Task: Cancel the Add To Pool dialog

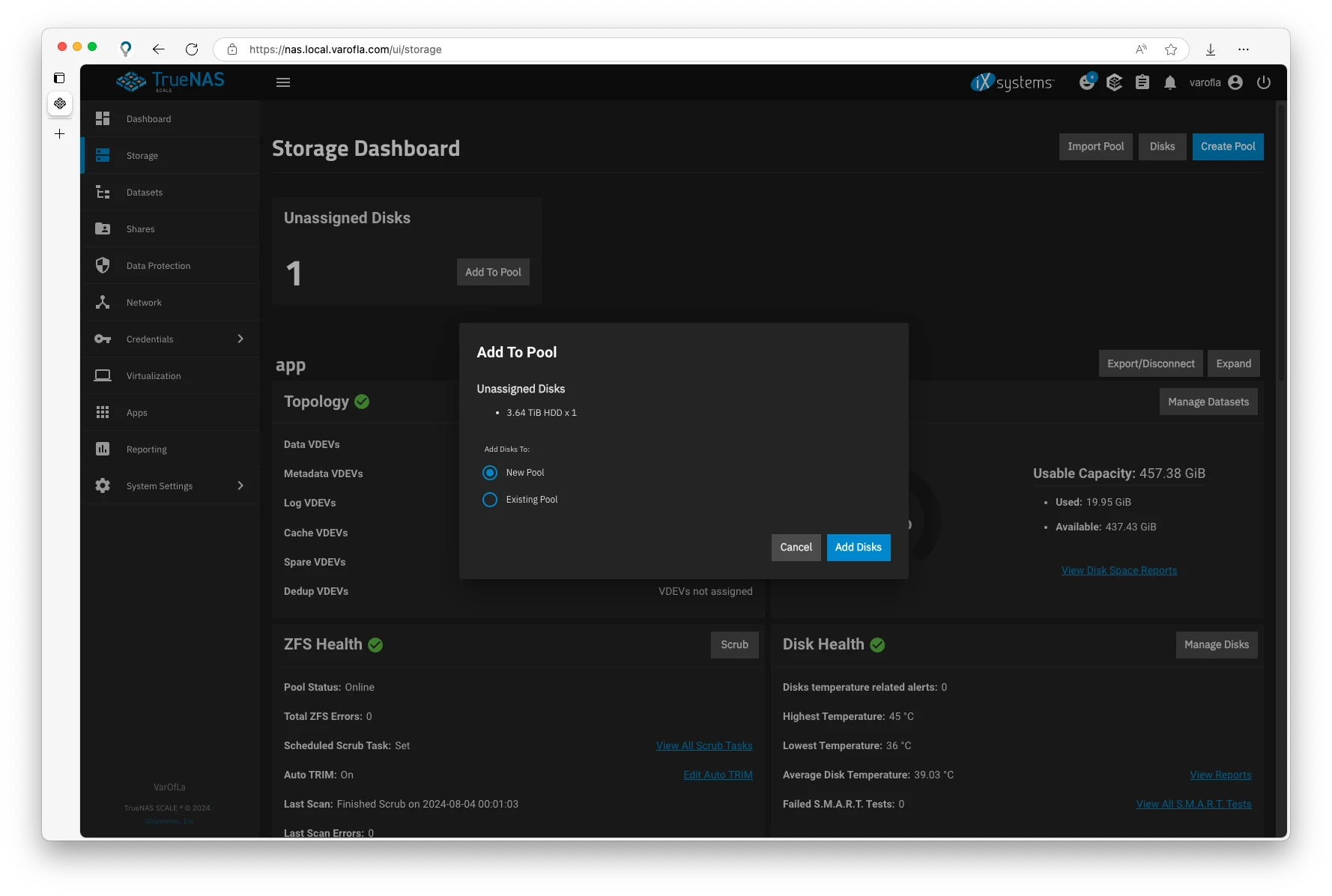Action: pos(796,548)
